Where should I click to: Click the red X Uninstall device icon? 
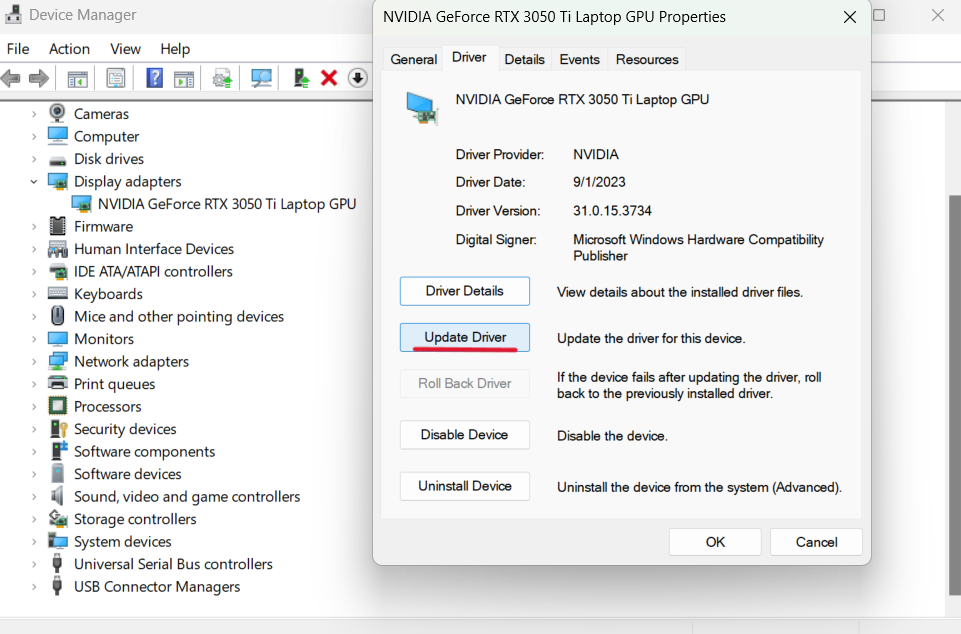(329, 78)
